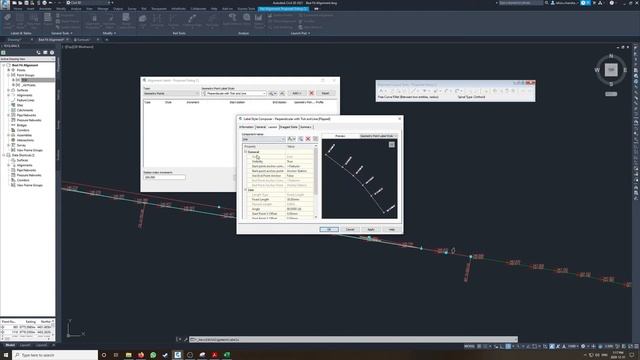
Task: Click the N compass direction on the ViewCube
Action: coord(611,56)
